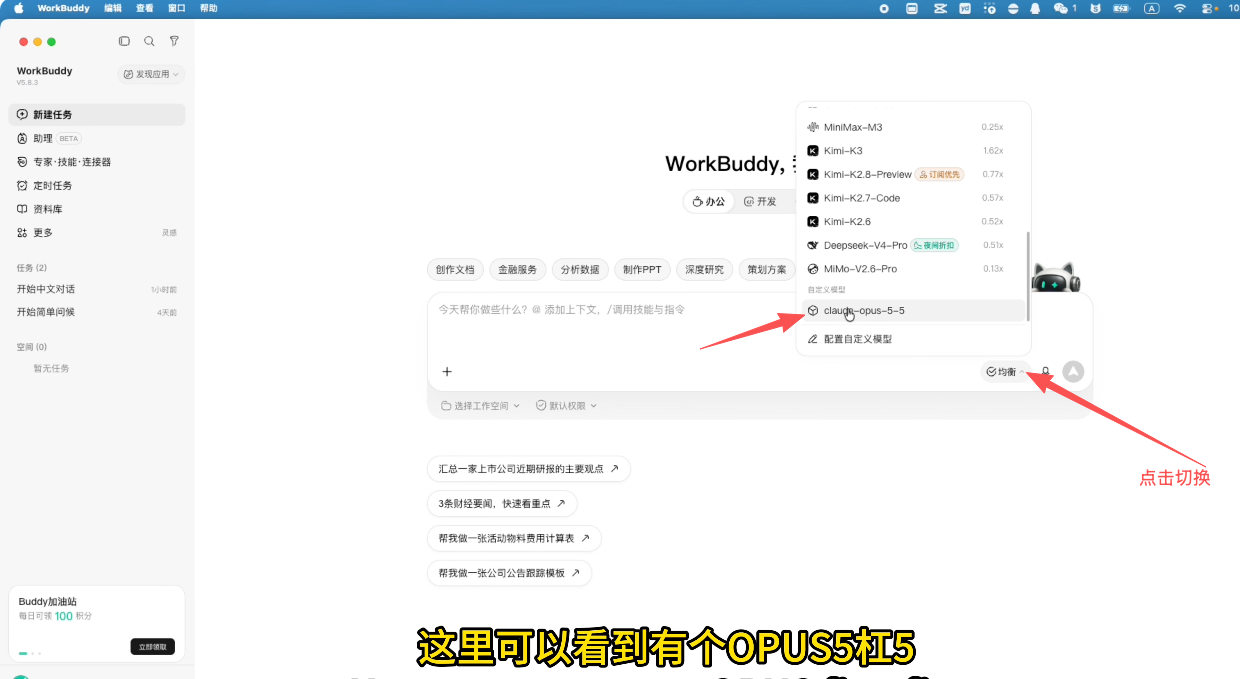Click the QQ penguin menu bar icon

1036,8
